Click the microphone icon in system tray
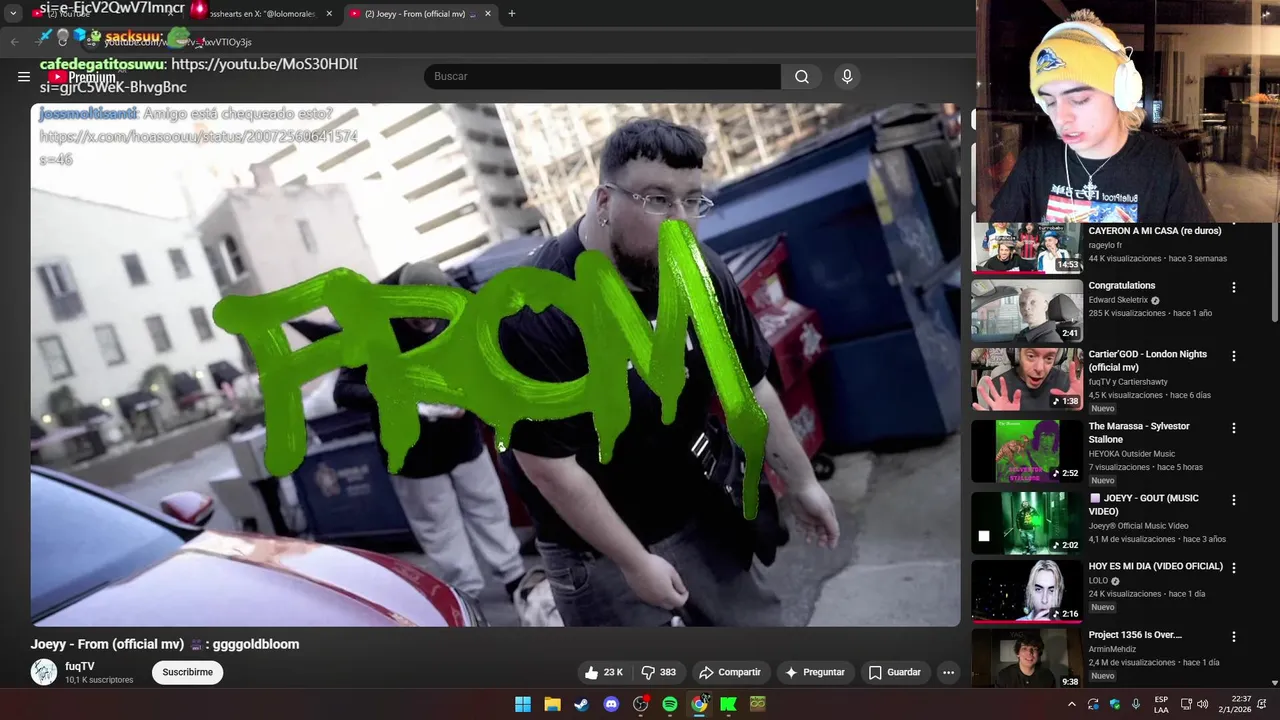This screenshot has width=1280, height=720. pos(1136,704)
